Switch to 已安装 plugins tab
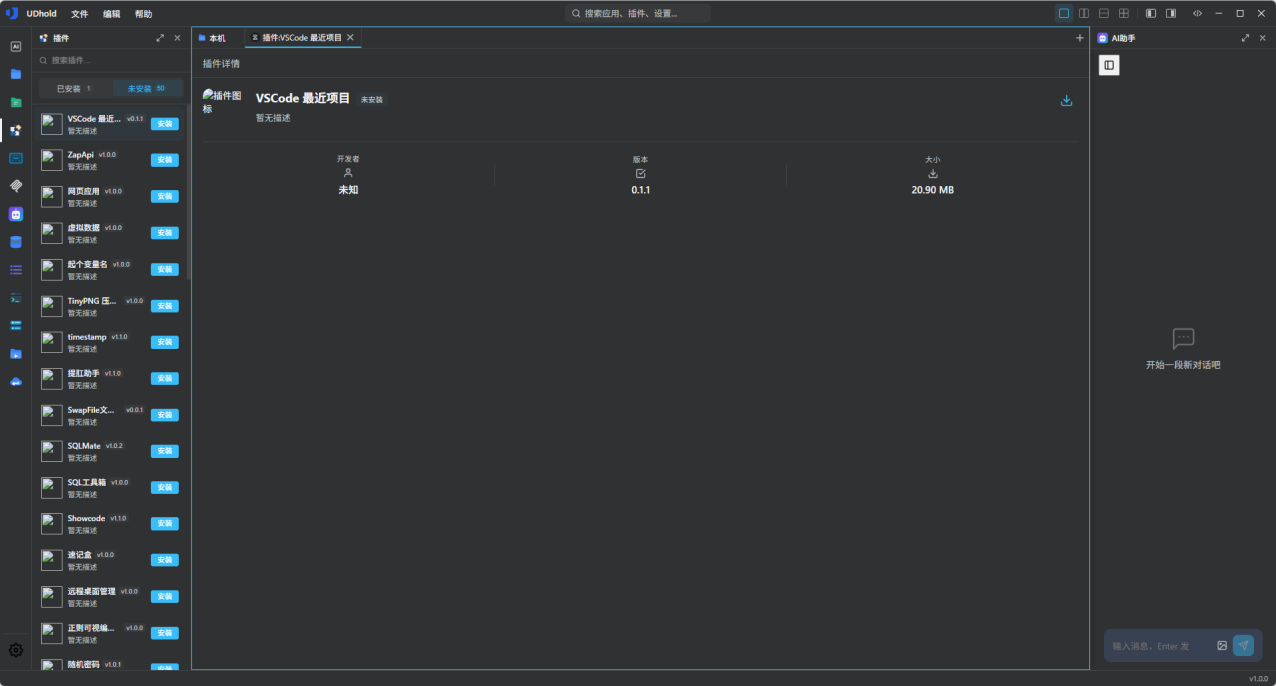The image size is (1276, 686). click(x=75, y=88)
